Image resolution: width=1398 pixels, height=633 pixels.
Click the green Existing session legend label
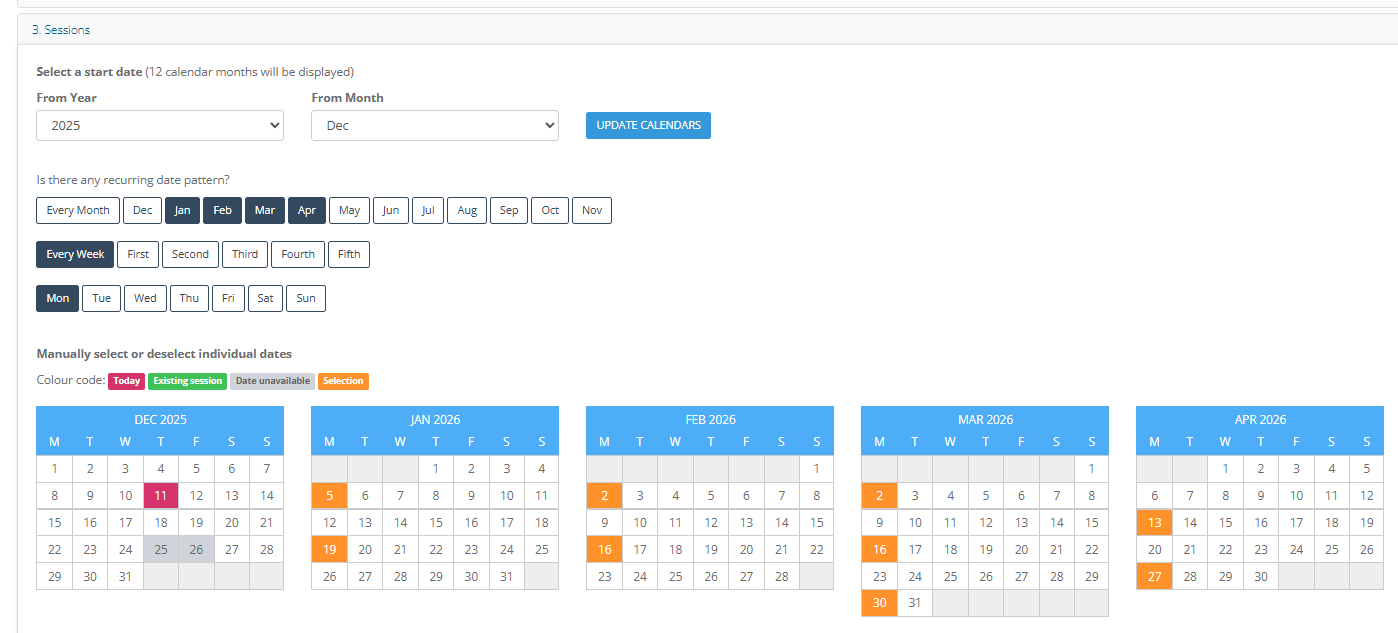188,381
